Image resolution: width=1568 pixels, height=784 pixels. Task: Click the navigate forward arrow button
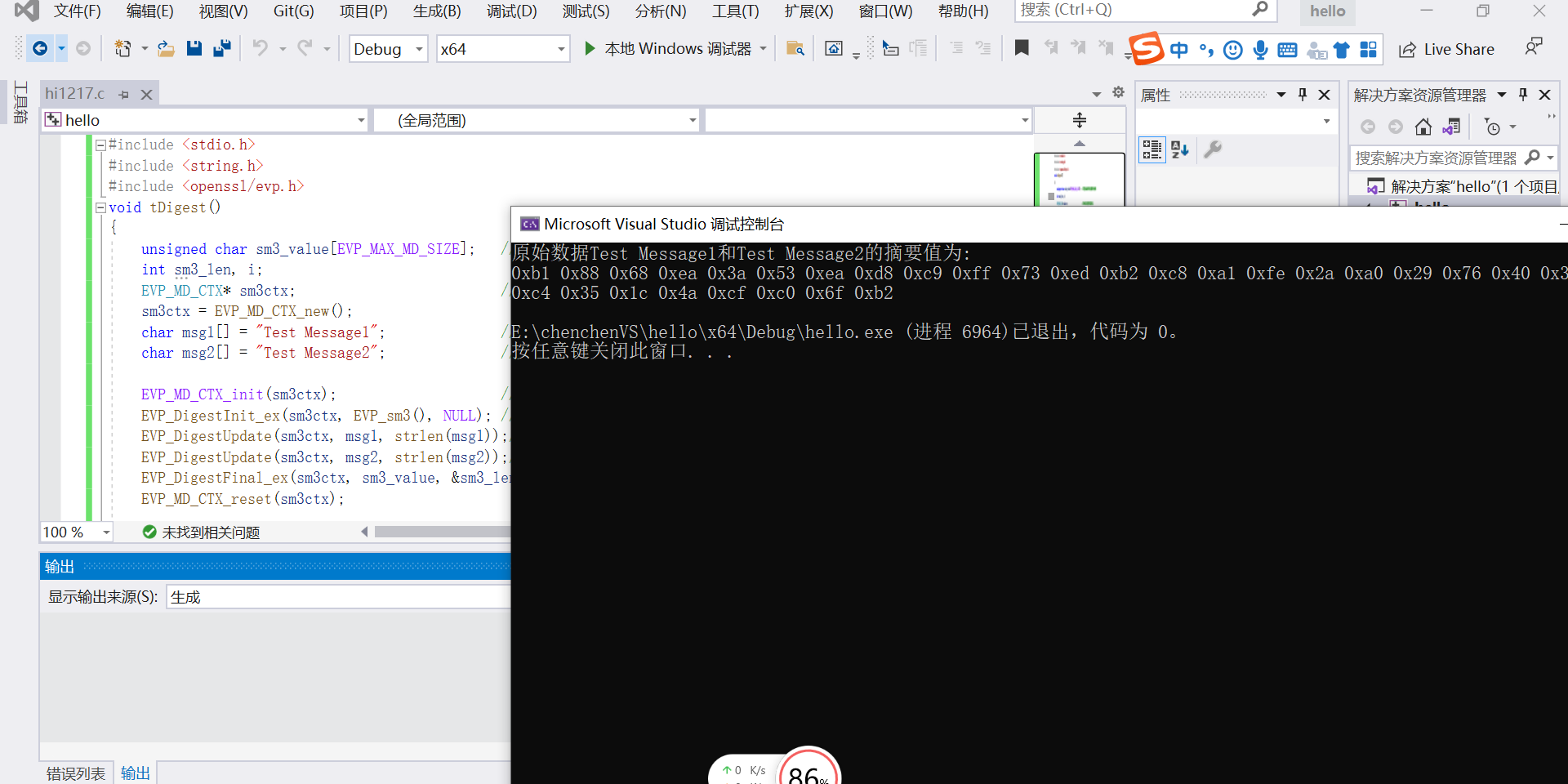point(83,49)
